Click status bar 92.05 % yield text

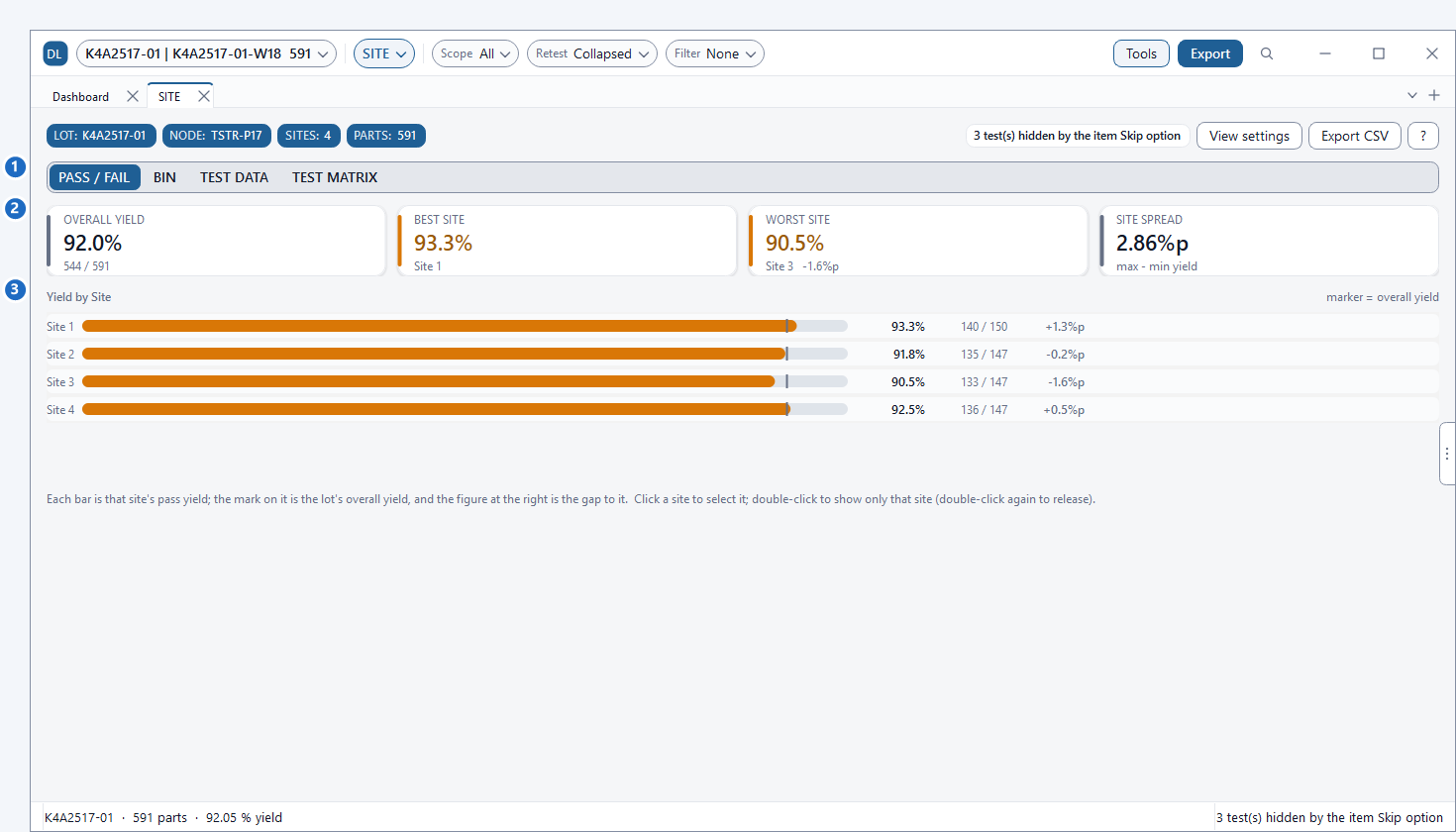coord(244,817)
